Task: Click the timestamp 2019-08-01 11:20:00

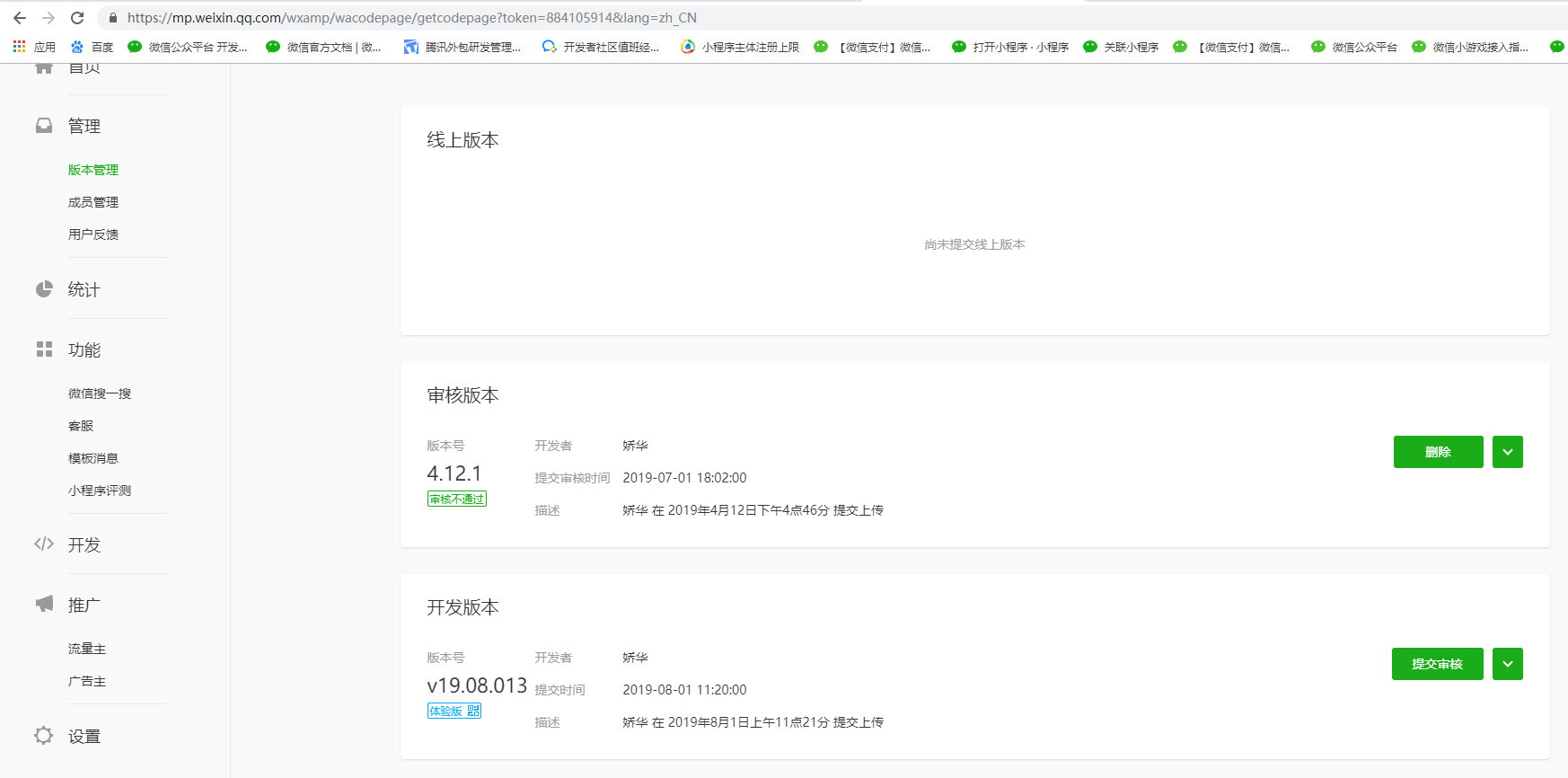Action: click(684, 690)
